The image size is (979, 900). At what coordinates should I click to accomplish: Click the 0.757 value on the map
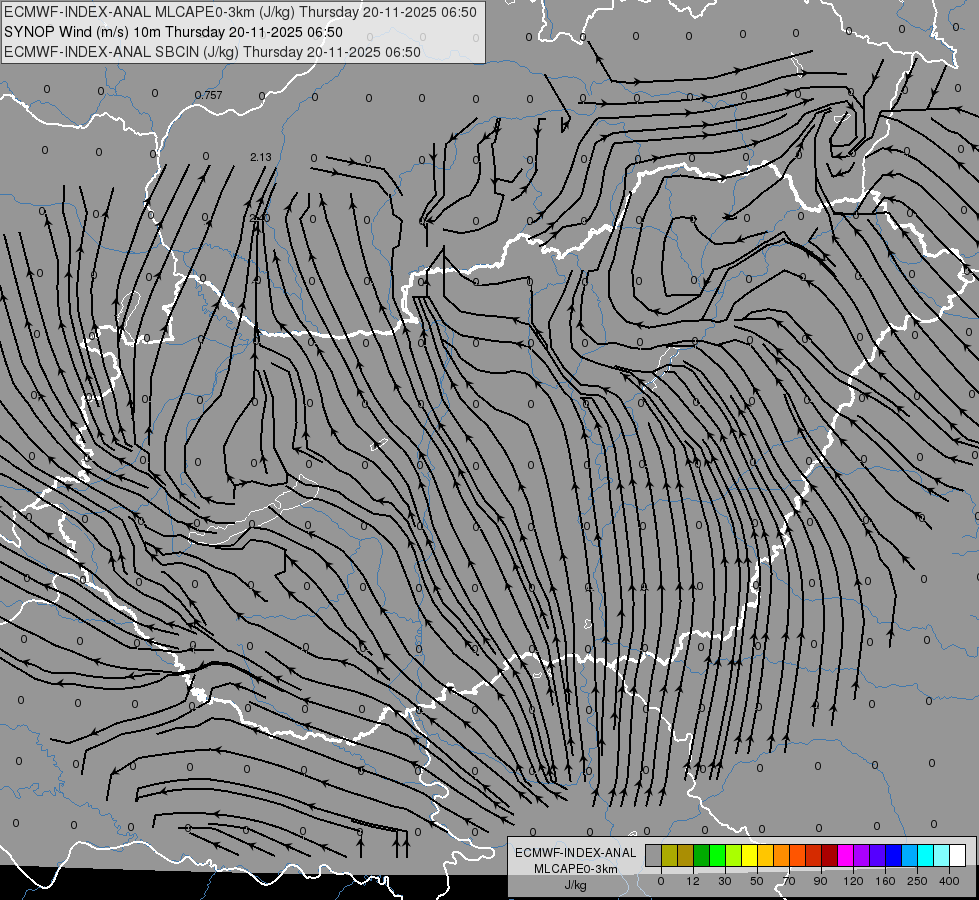point(209,96)
